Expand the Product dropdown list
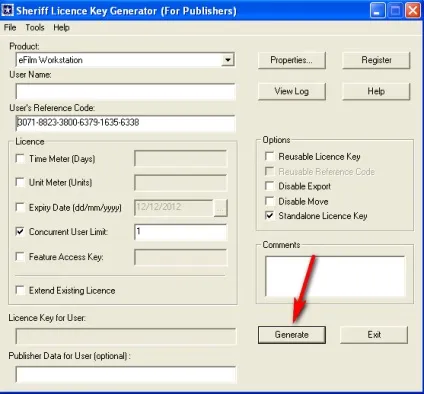The image size is (424, 394). 228,60
